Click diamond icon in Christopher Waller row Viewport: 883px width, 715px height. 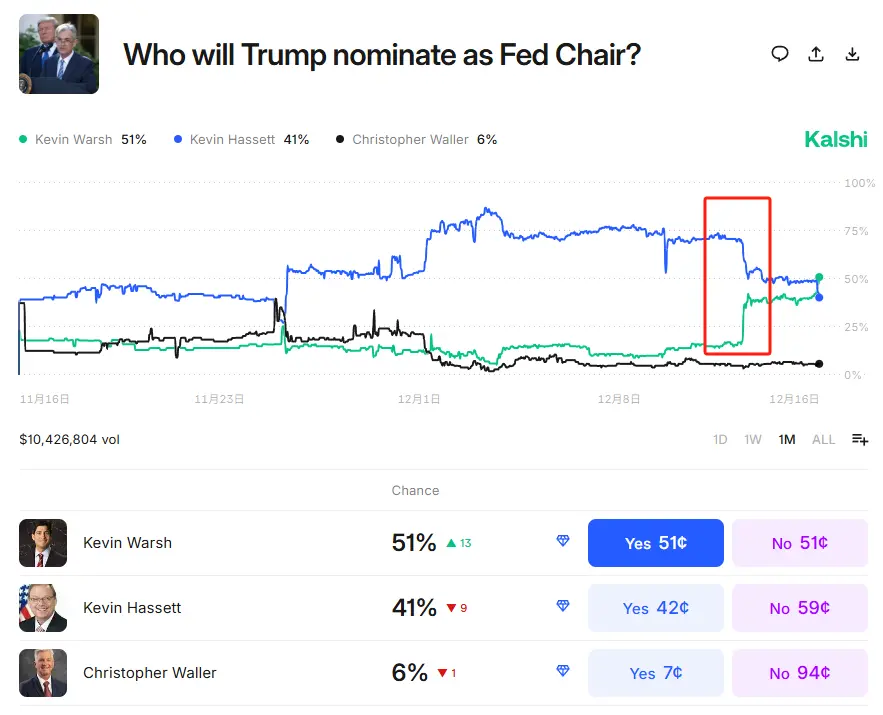pyautogui.click(x=563, y=671)
